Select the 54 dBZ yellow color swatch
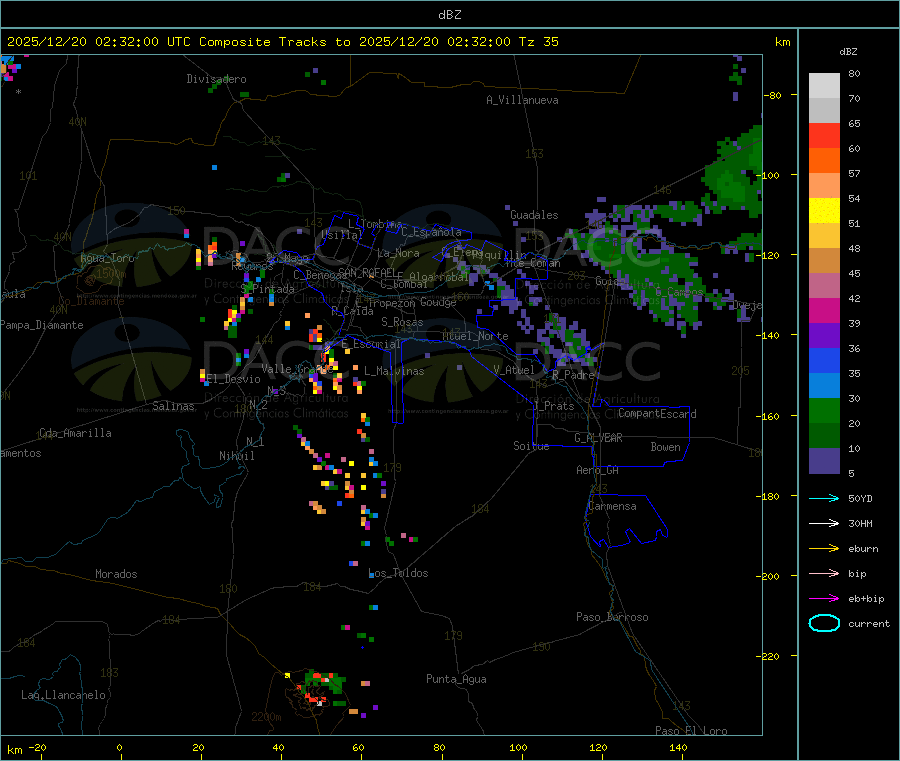The width and height of the screenshot is (900, 761). 824,211
